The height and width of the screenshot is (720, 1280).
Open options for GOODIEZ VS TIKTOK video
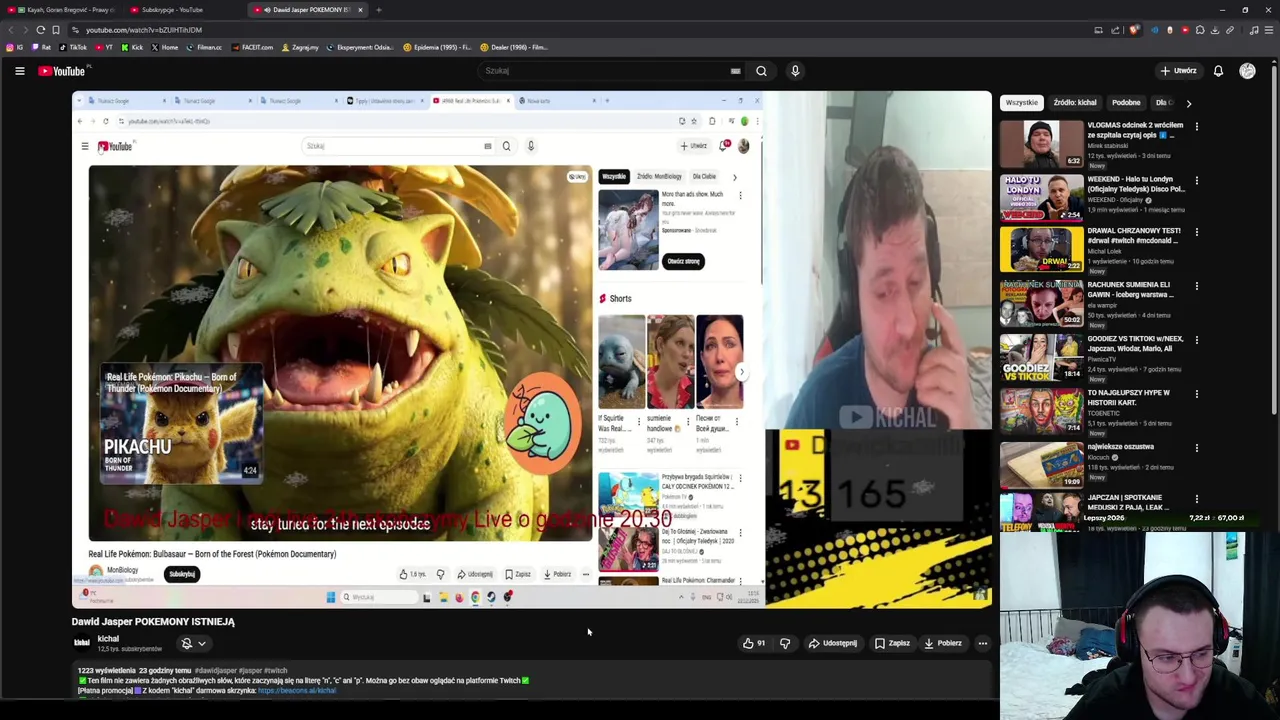(1196, 340)
